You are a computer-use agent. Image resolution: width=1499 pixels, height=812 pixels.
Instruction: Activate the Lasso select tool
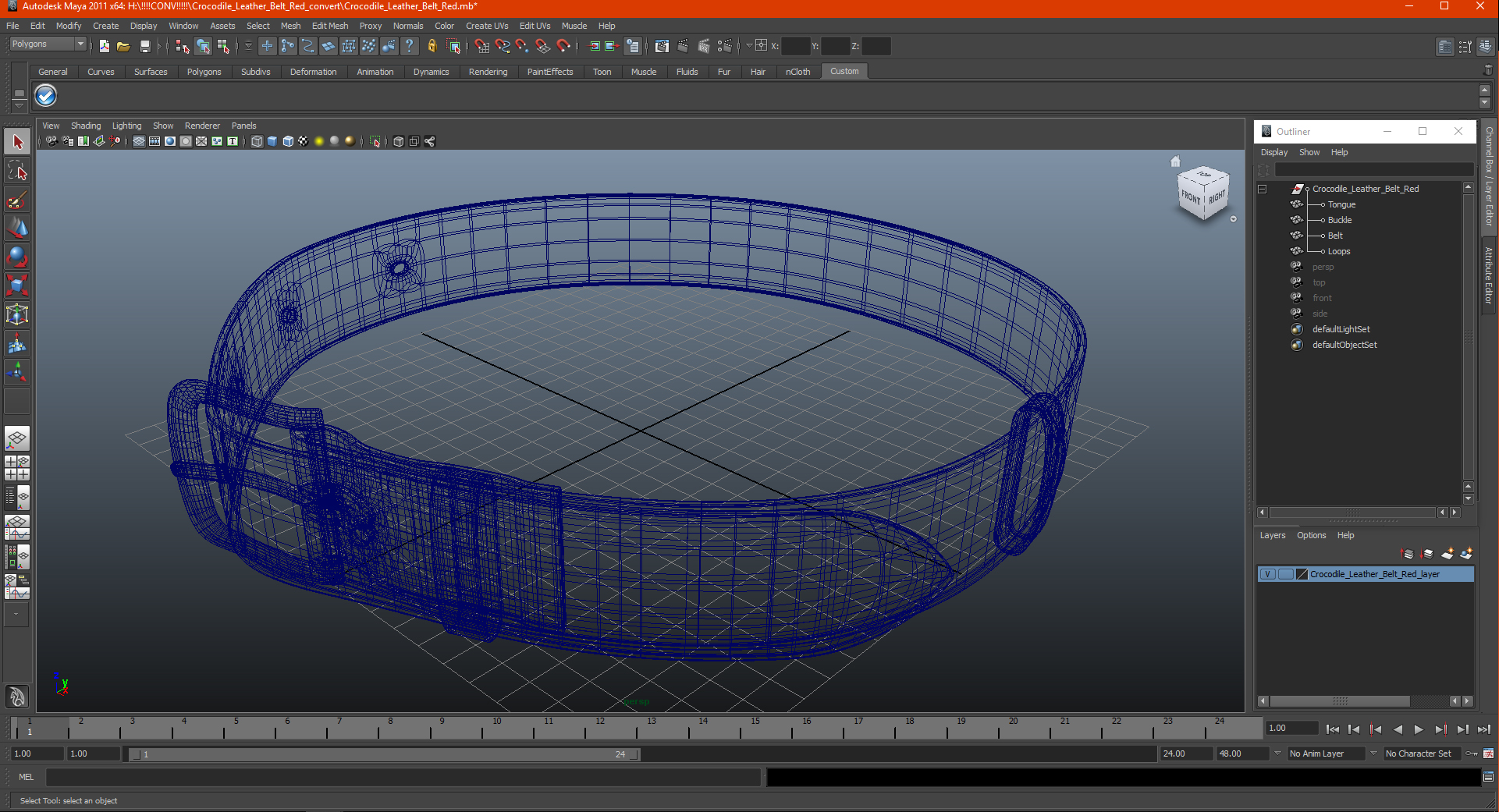17,171
